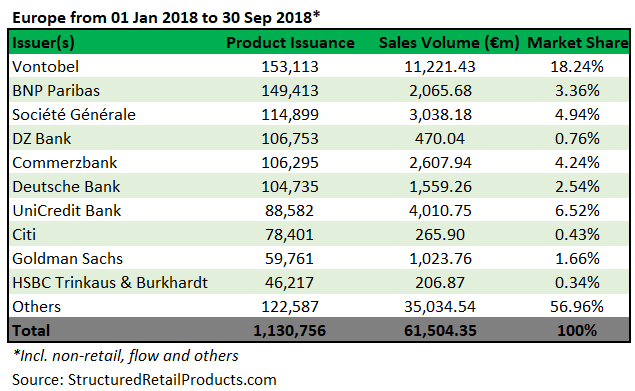635x391 pixels.
Task: Click the Europe date range title
Action: (x=166, y=18)
